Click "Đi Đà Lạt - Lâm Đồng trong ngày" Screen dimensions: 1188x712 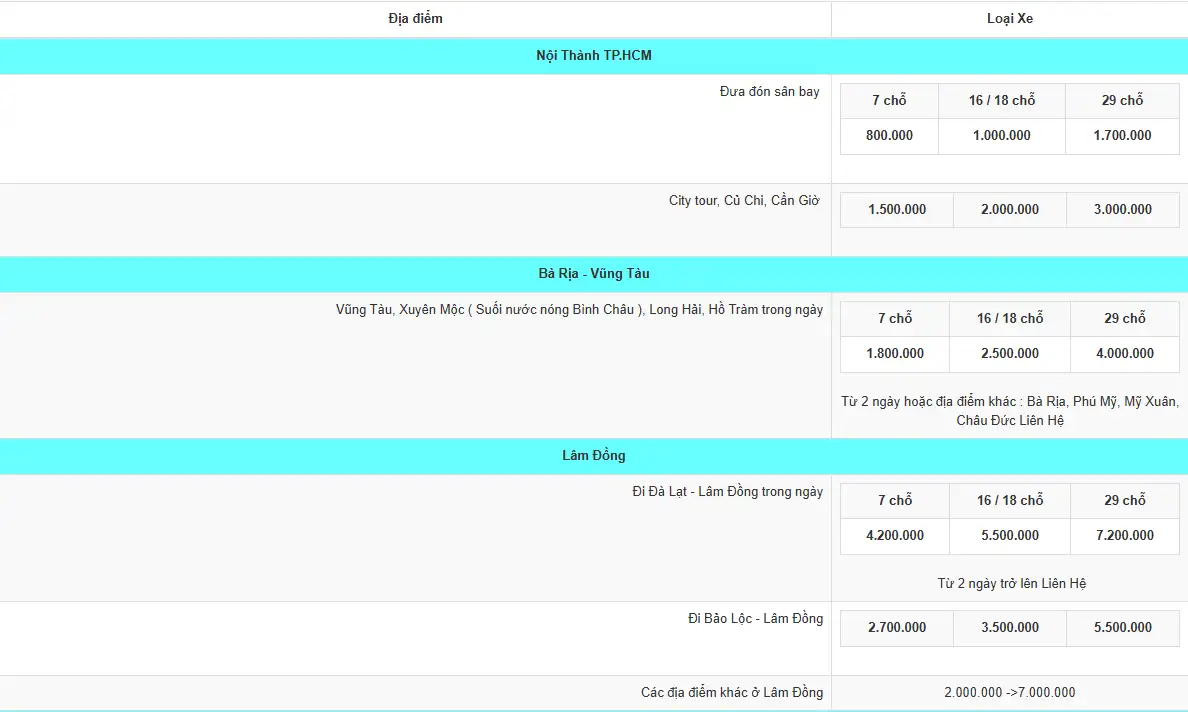coord(727,492)
